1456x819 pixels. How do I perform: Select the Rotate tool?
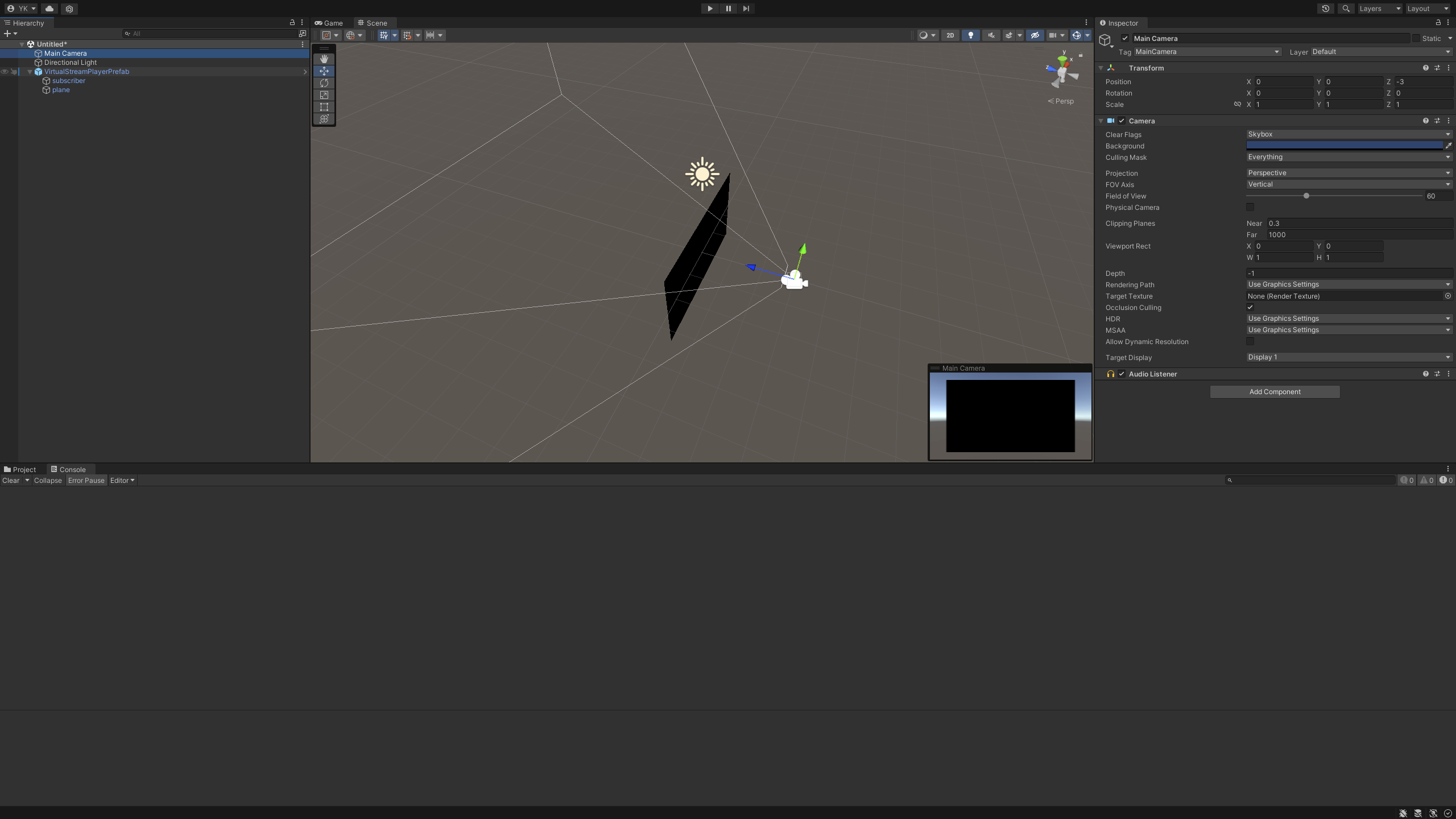coord(324,83)
